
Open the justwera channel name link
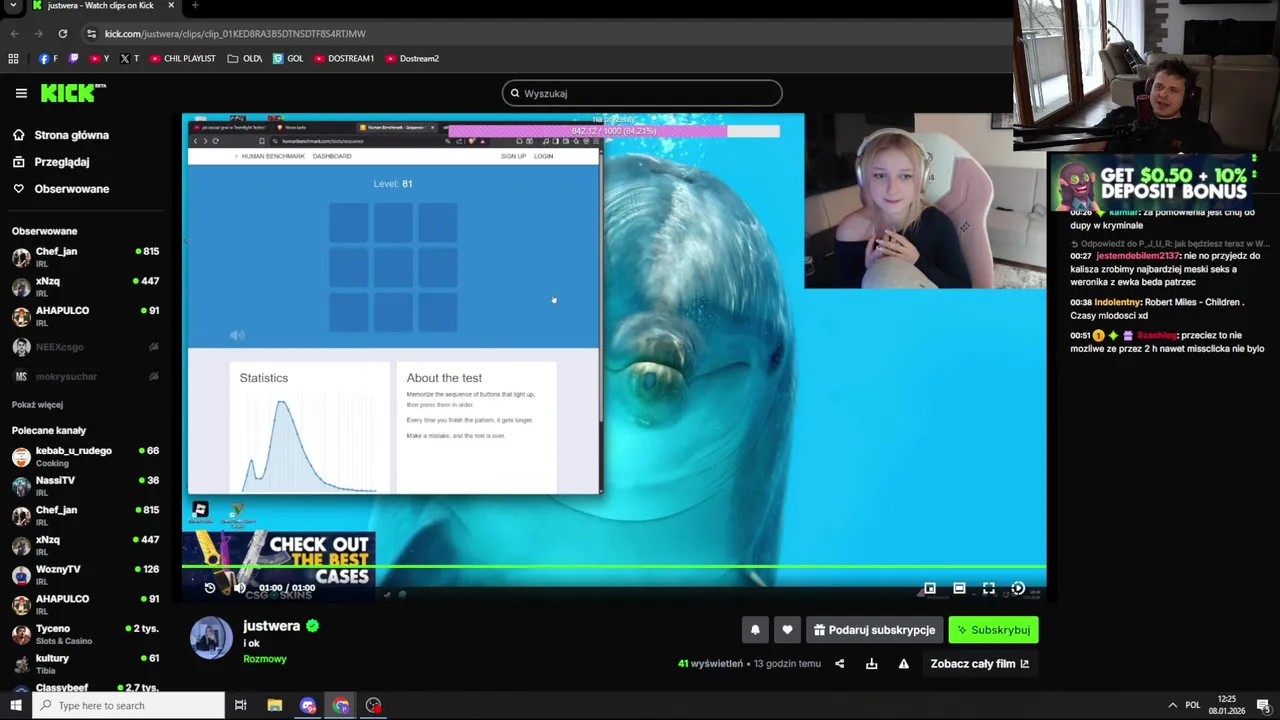point(271,626)
